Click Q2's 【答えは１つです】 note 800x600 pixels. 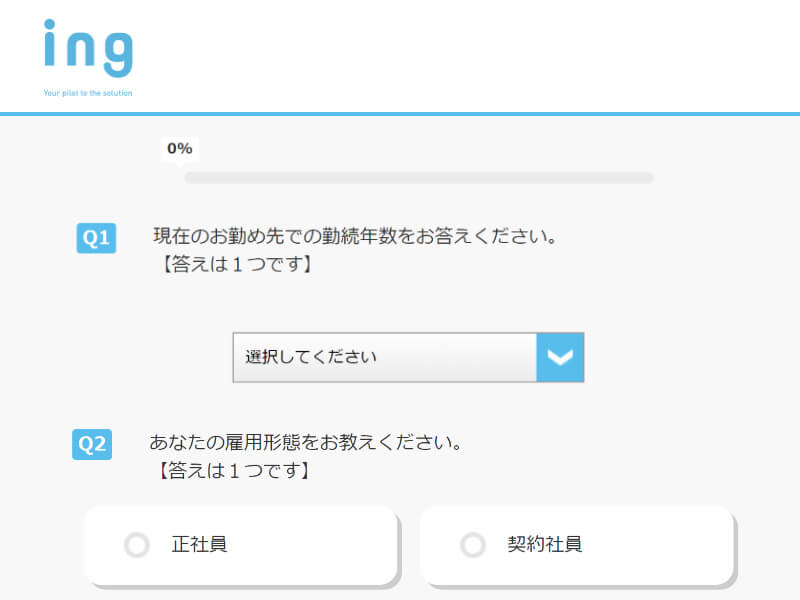[233, 470]
